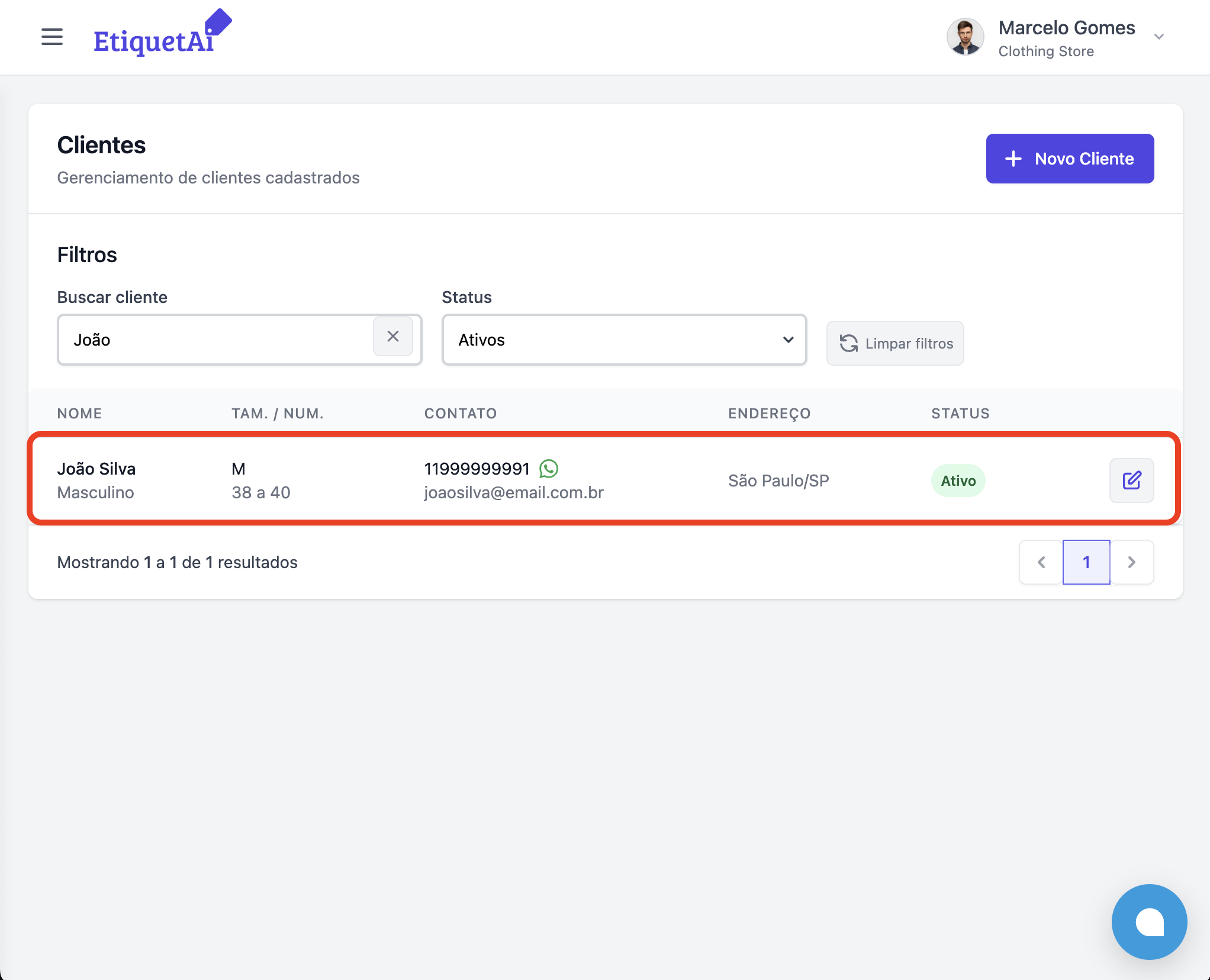
Task: Open the chat support bubble
Action: 1148,921
